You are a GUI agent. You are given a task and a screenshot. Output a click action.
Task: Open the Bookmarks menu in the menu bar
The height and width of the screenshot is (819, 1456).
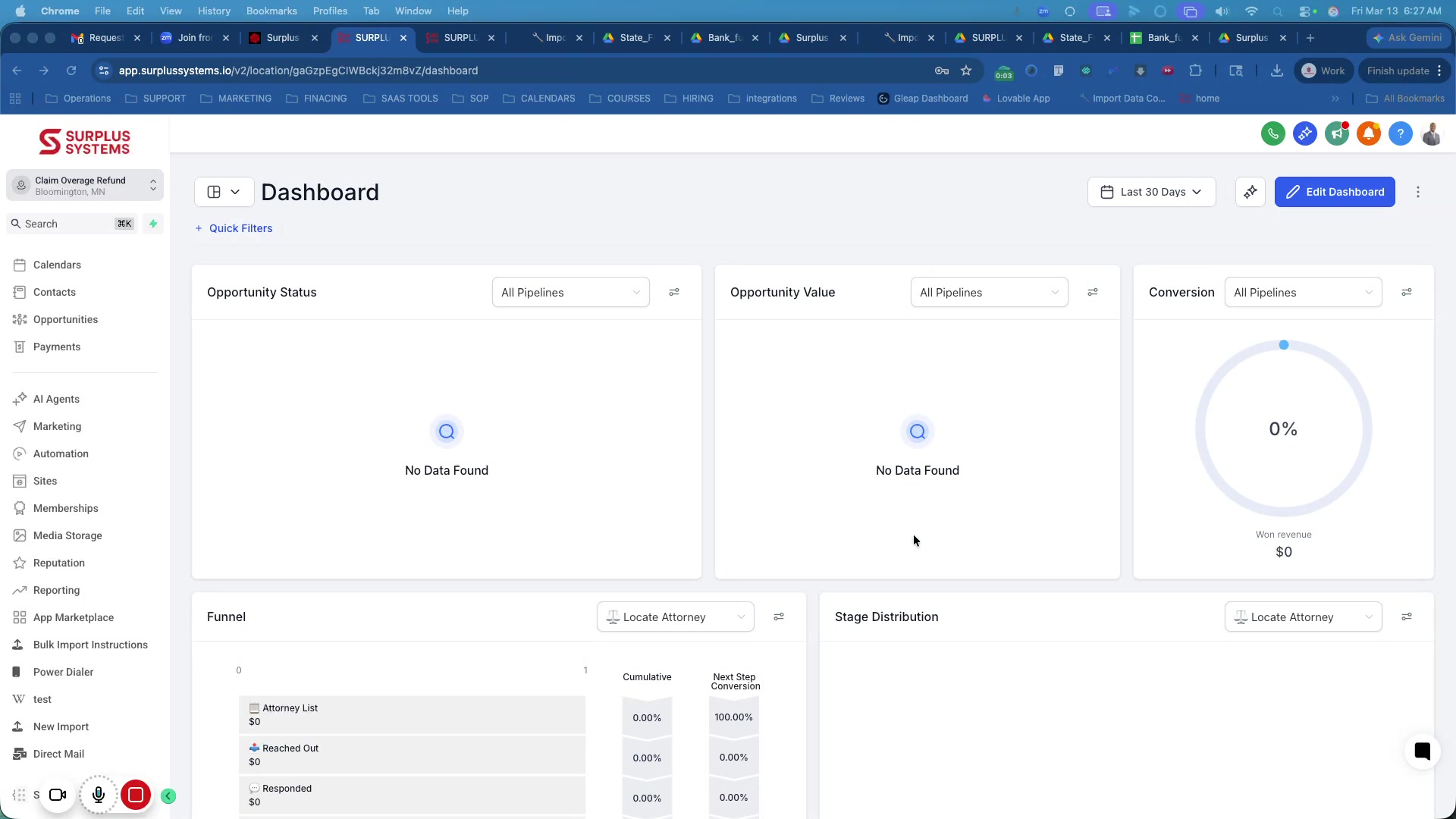(271, 11)
